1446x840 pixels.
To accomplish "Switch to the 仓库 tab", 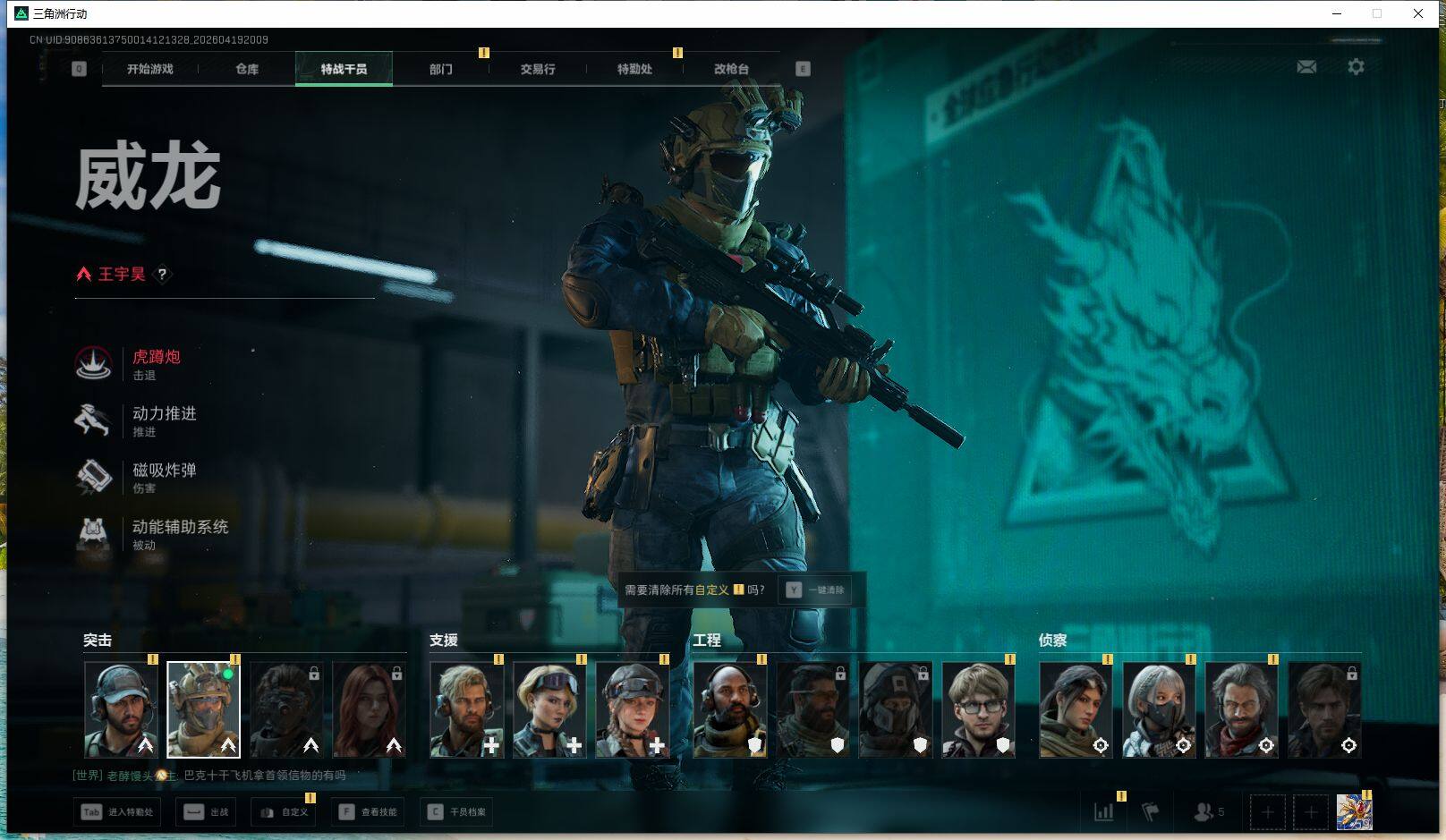I will click(x=247, y=69).
